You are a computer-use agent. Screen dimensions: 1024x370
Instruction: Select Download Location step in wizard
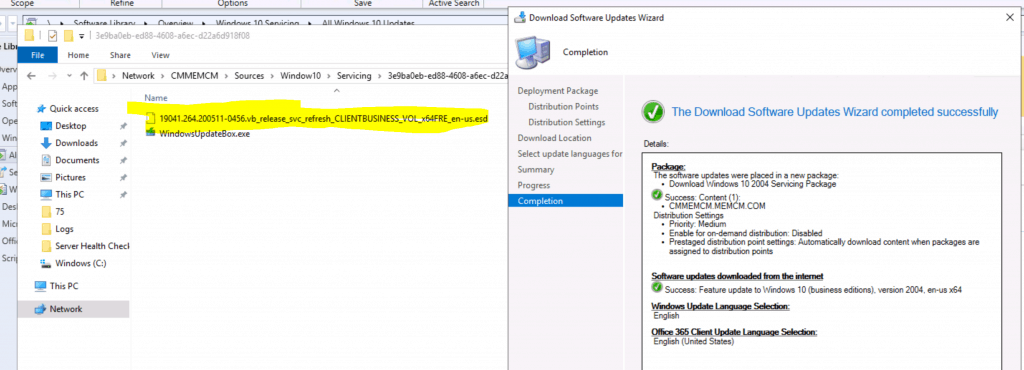(x=554, y=138)
